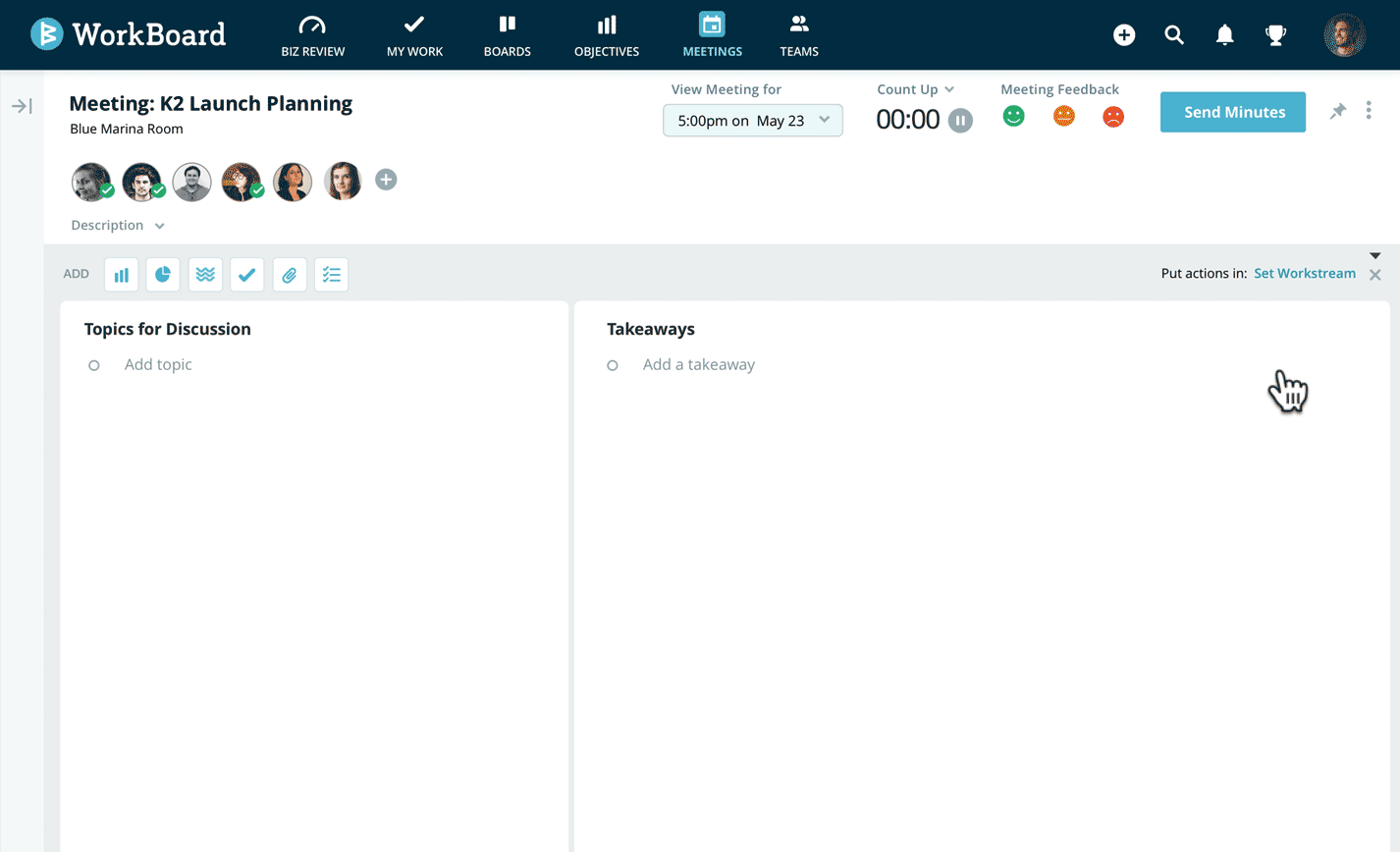Expand the left sidebar arrow

(x=22, y=106)
